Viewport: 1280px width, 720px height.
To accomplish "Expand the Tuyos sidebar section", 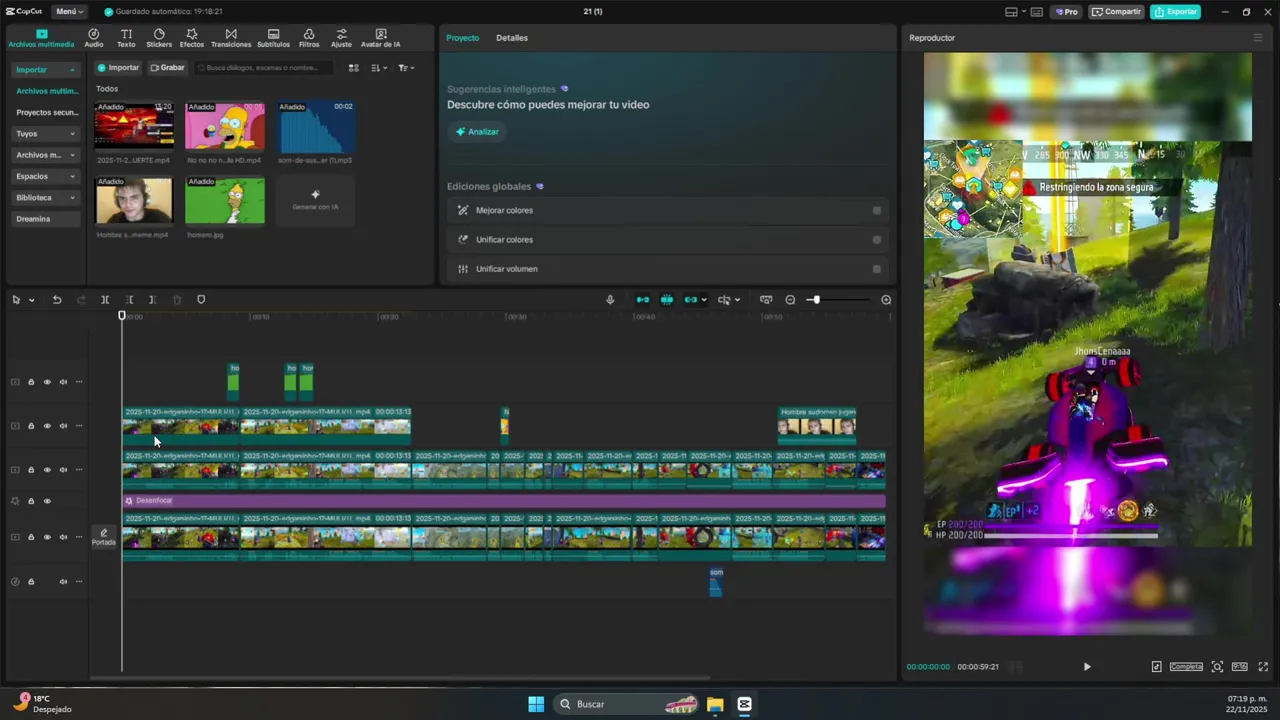I will [46, 134].
